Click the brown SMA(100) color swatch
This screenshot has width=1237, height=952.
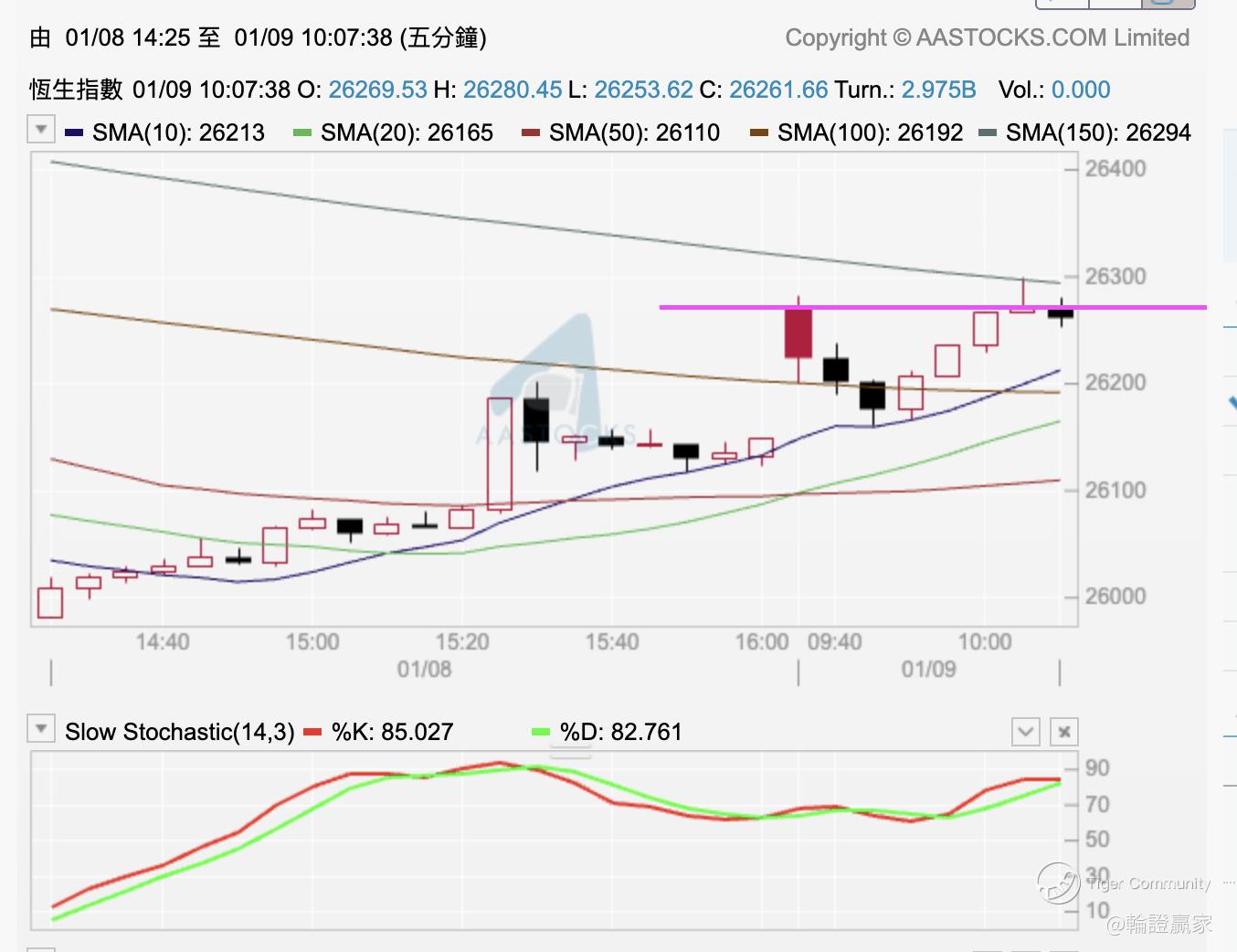(x=759, y=133)
